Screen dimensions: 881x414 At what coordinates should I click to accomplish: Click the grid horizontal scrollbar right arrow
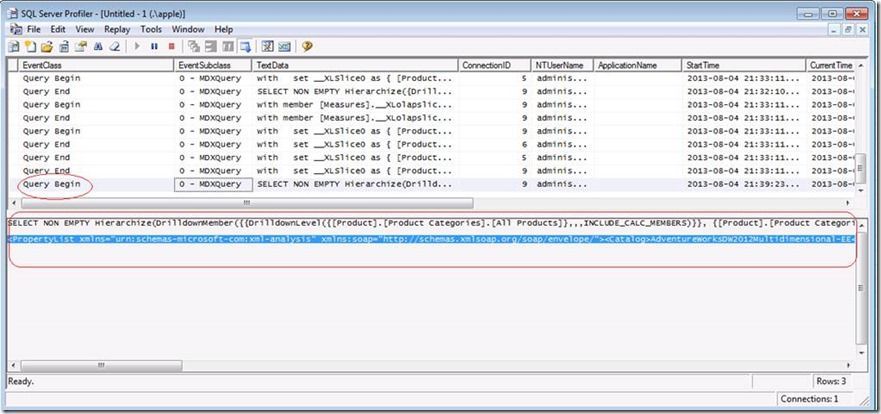point(847,203)
